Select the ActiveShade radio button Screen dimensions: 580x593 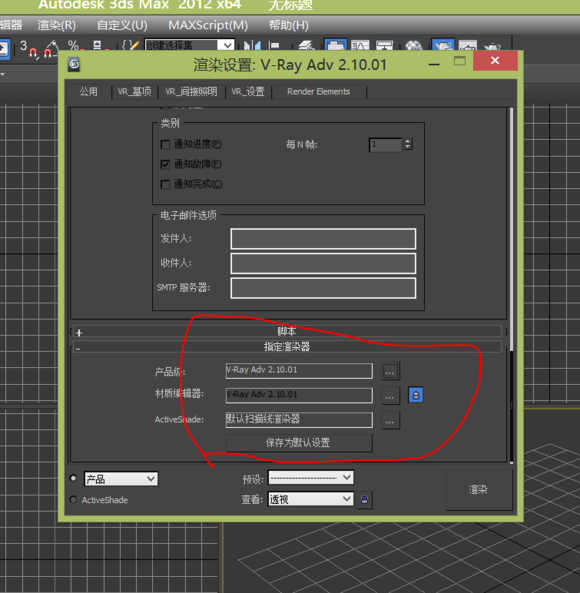point(73,500)
